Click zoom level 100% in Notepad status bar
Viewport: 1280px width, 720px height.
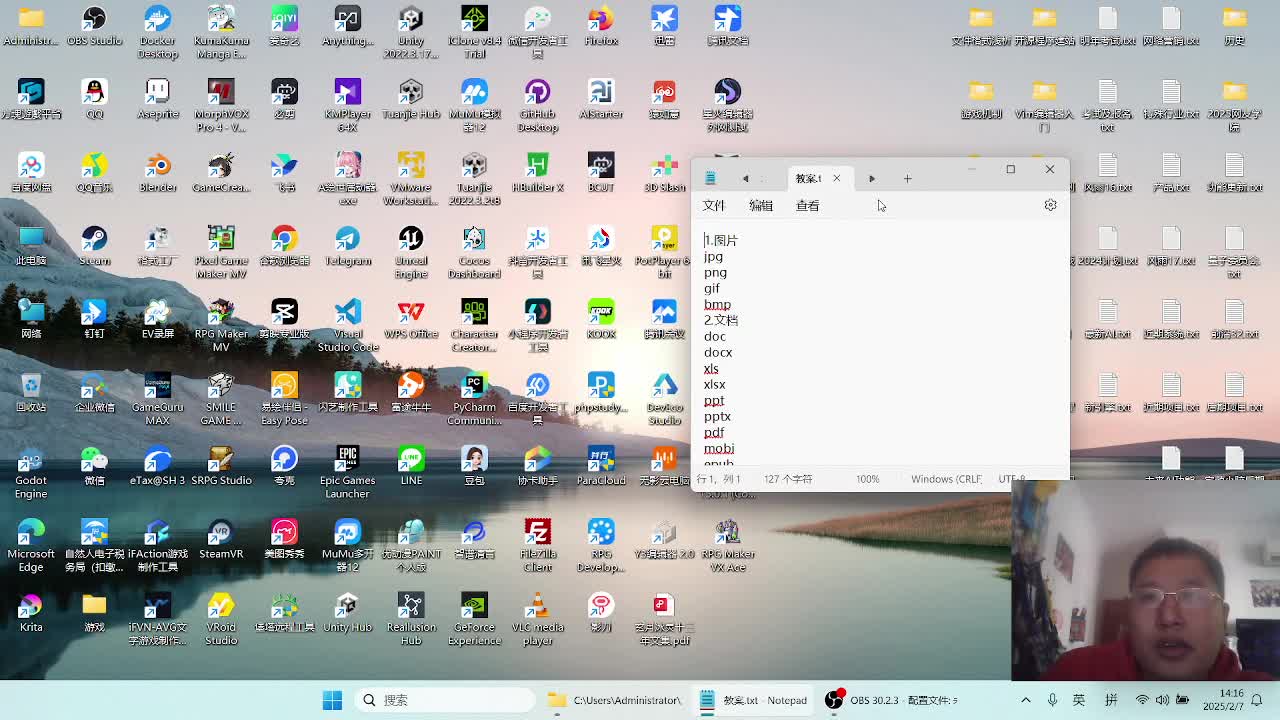pos(867,479)
